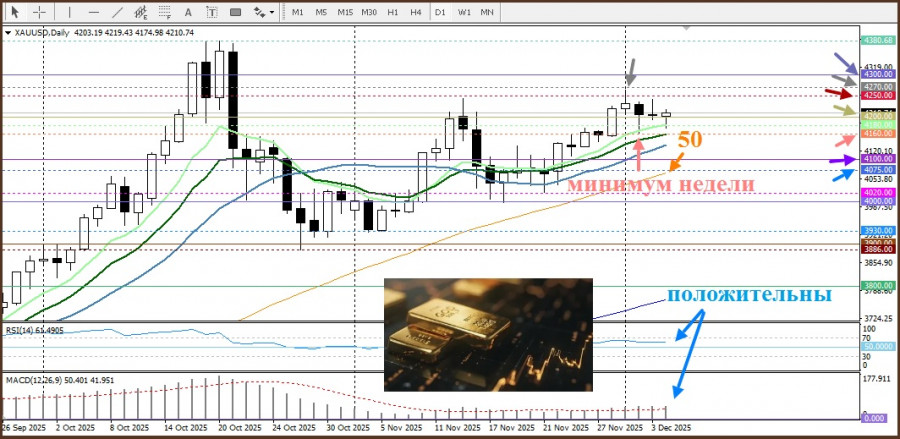
Task: Click the 4200.00 olive price label
Action: click(877, 116)
